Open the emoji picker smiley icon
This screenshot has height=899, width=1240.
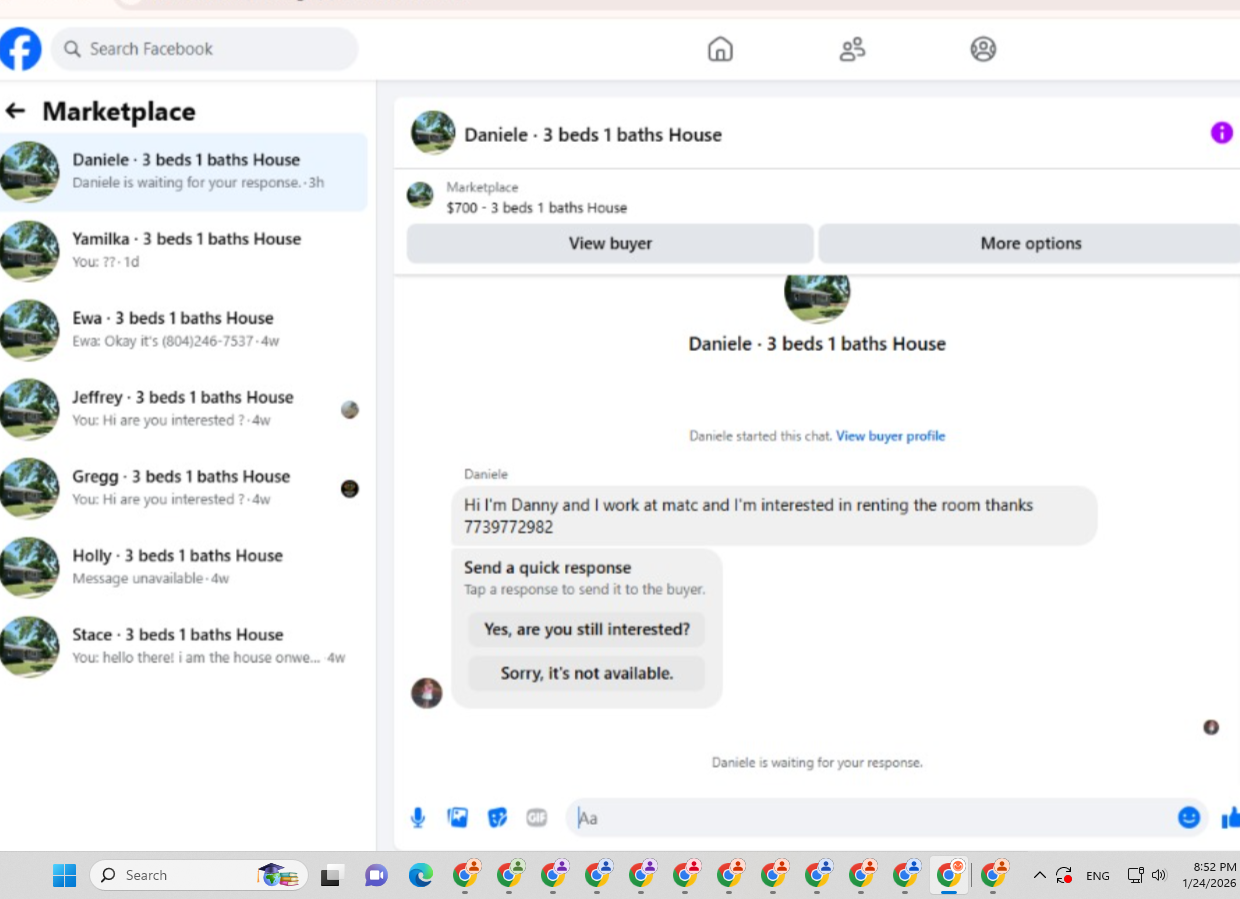click(1188, 818)
